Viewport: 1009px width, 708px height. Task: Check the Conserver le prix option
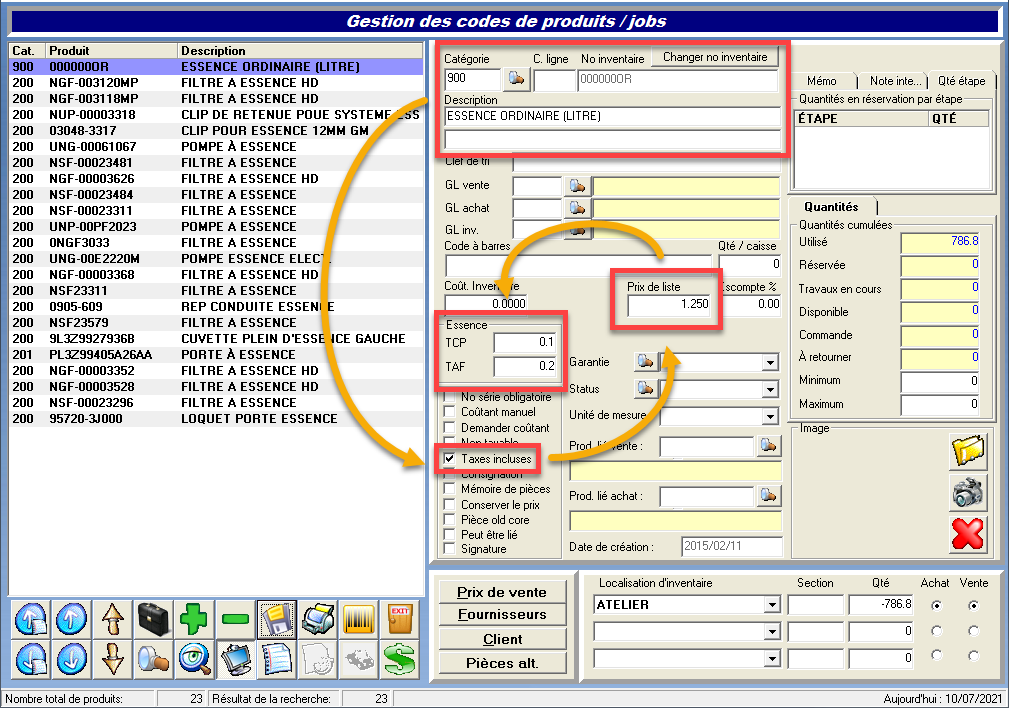coord(450,505)
